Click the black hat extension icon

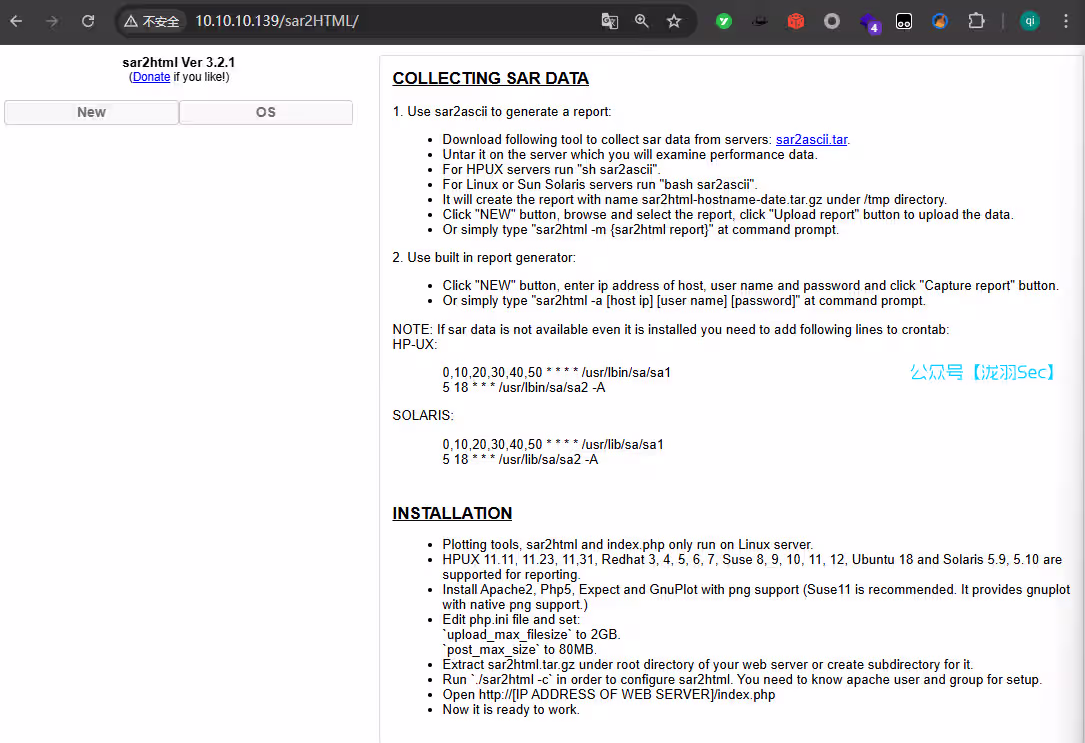pyautogui.click(x=760, y=21)
